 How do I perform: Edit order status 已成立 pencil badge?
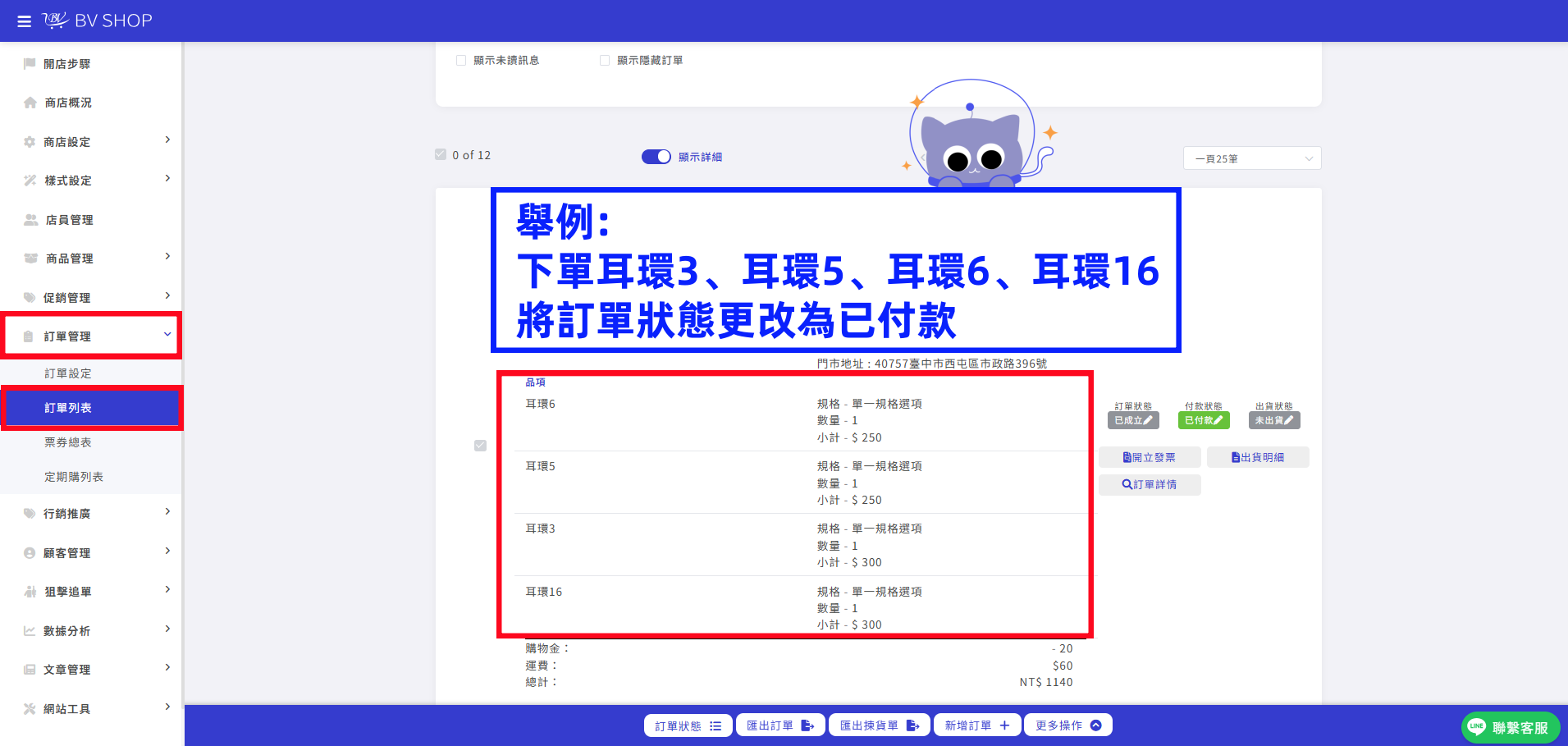tap(1133, 420)
